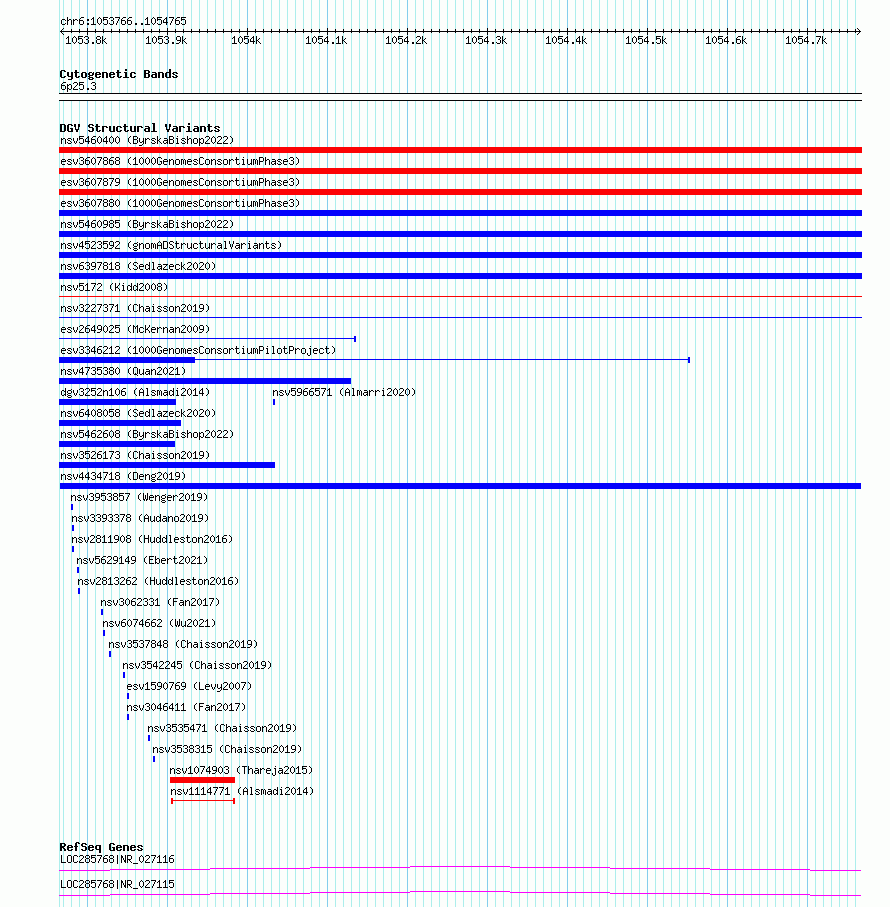
Task: Click the 1053.8k ruler tick label
Action: (86, 40)
